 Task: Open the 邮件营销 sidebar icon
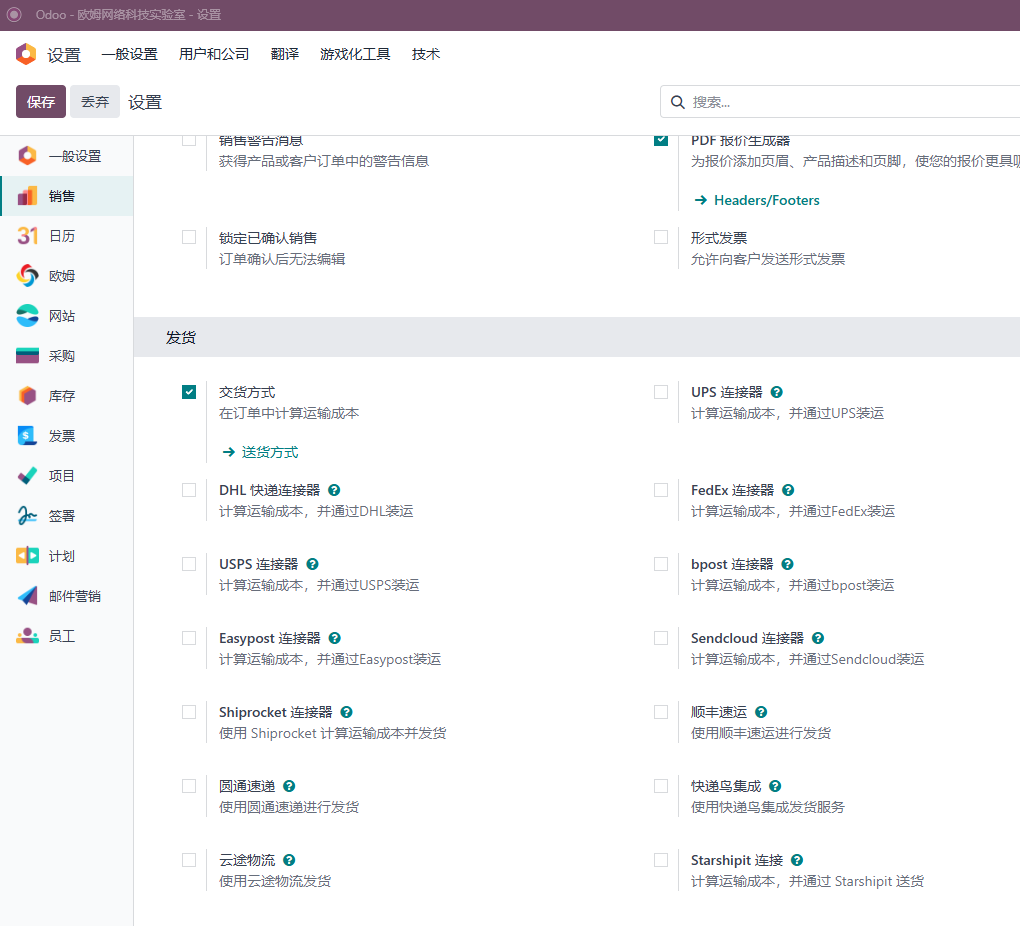click(27, 596)
